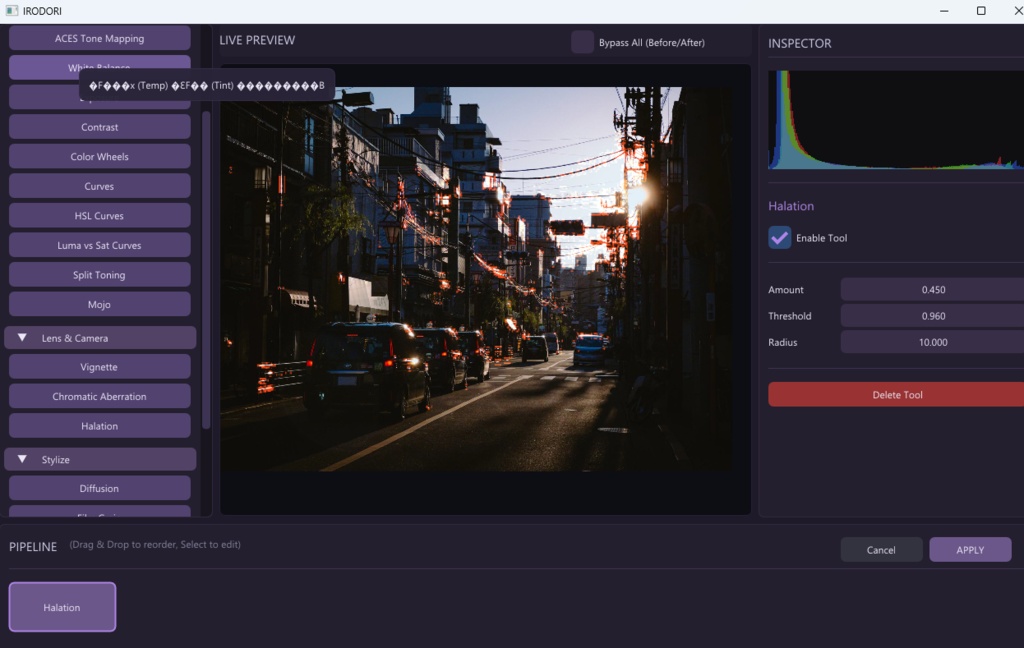Collapse the Stylize section triangle
Viewport: 1024px width, 648px height.
pos(22,459)
